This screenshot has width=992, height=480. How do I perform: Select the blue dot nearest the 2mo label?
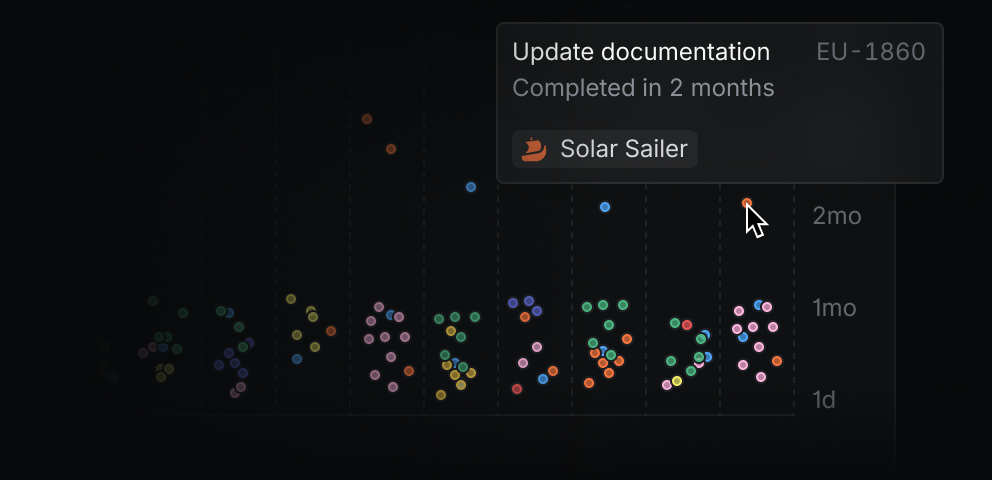point(605,207)
